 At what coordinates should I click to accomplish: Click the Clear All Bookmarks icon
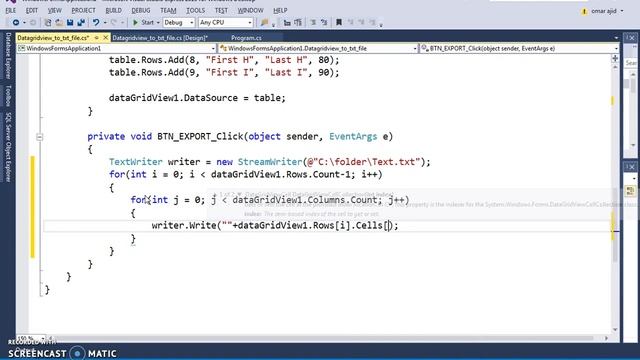372,22
